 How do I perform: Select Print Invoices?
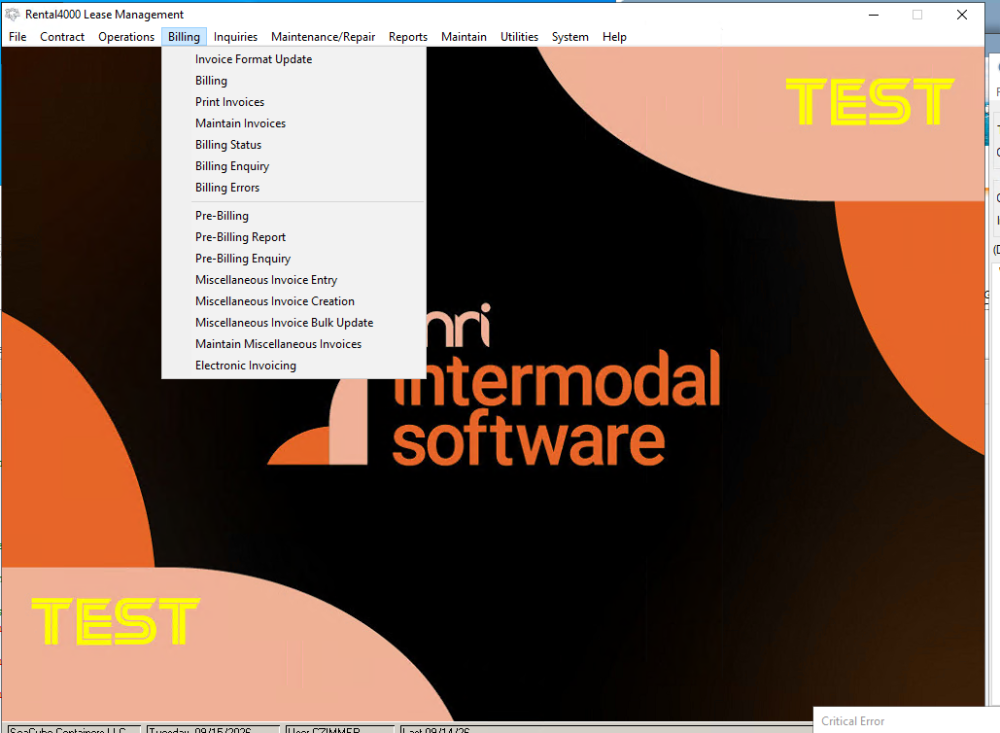point(294,102)
